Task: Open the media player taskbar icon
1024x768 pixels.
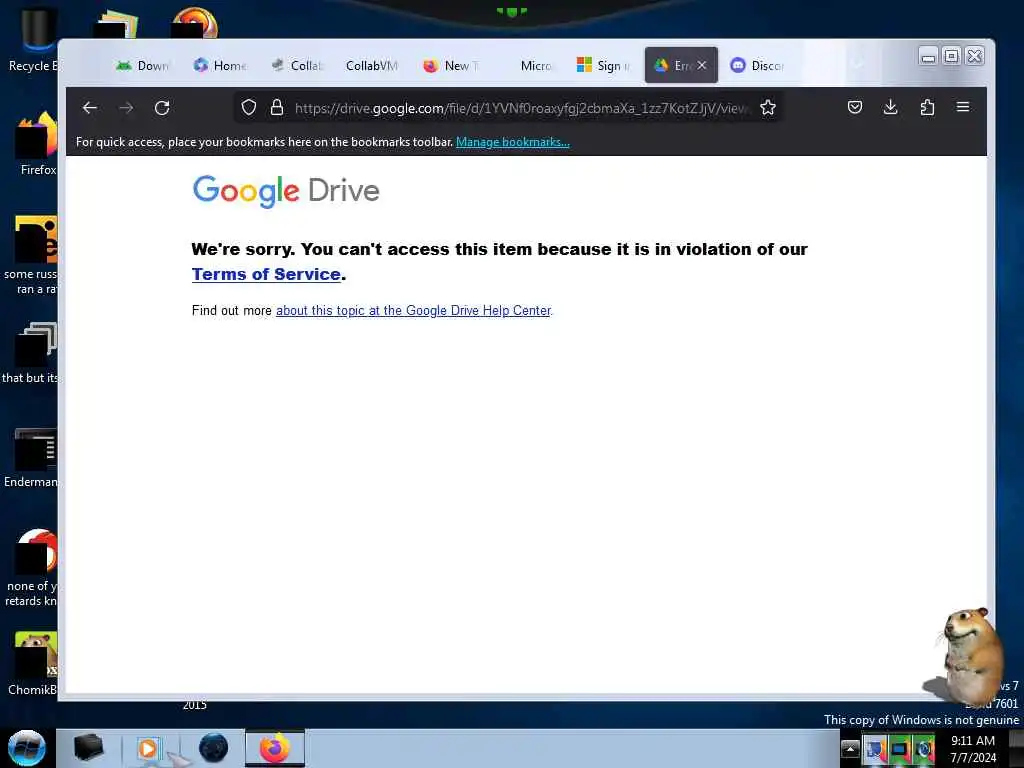Action: pos(149,748)
